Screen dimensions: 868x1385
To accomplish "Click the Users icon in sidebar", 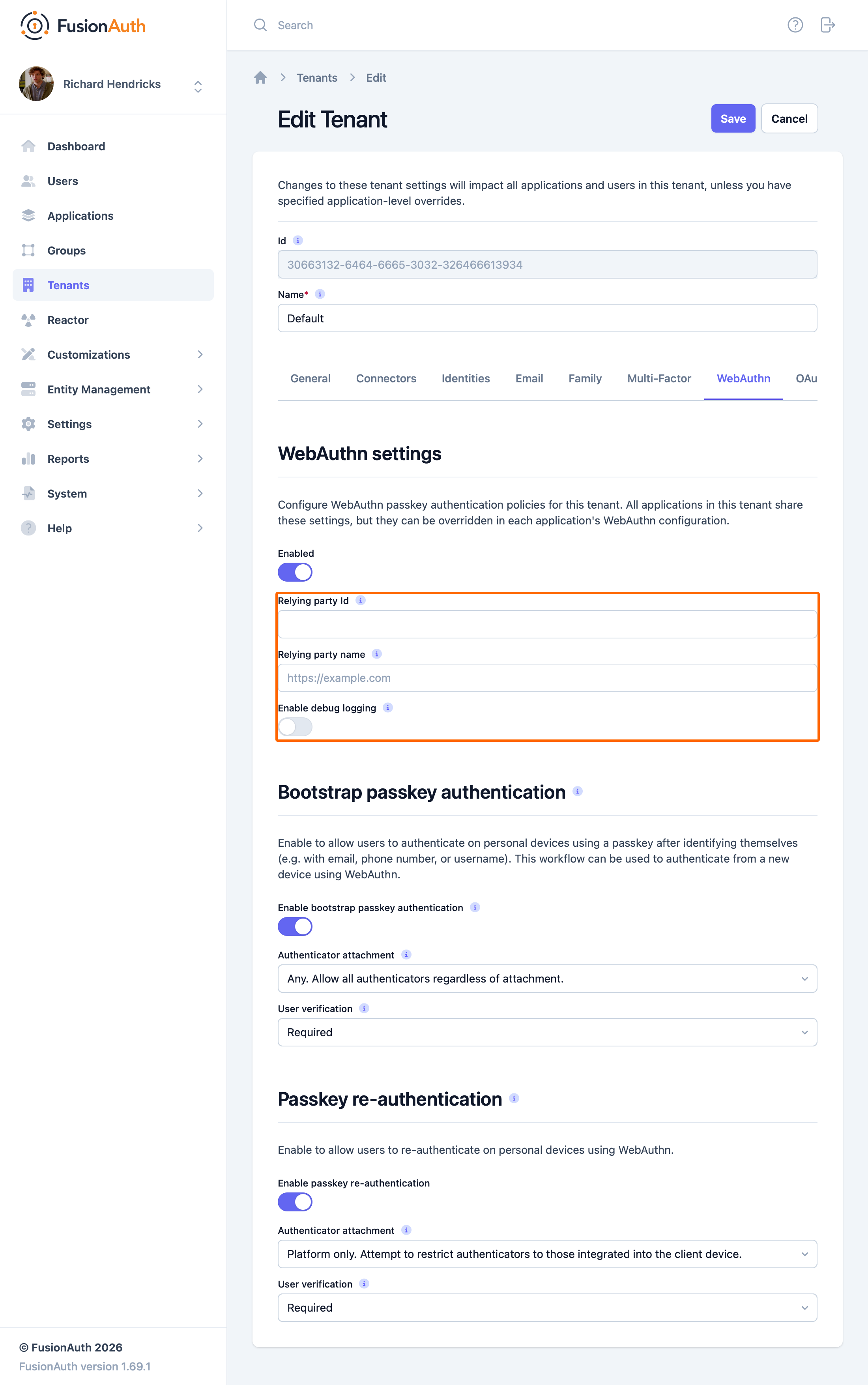I will (x=28, y=181).
